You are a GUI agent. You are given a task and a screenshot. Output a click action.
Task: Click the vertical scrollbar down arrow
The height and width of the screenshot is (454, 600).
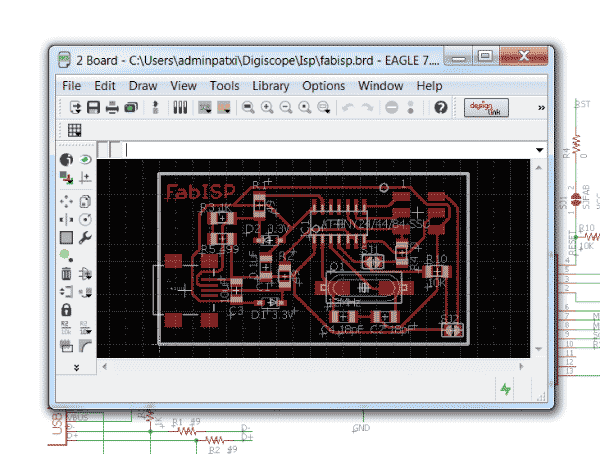(539, 349)
